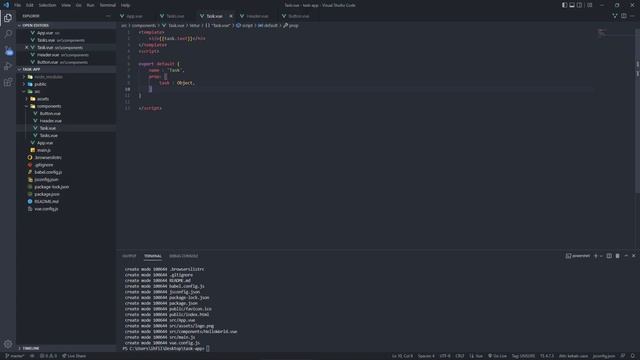This screenshot has height=360, width=640.
Task: Toggle the primary side bar from title bar
Action: point(564,5)
